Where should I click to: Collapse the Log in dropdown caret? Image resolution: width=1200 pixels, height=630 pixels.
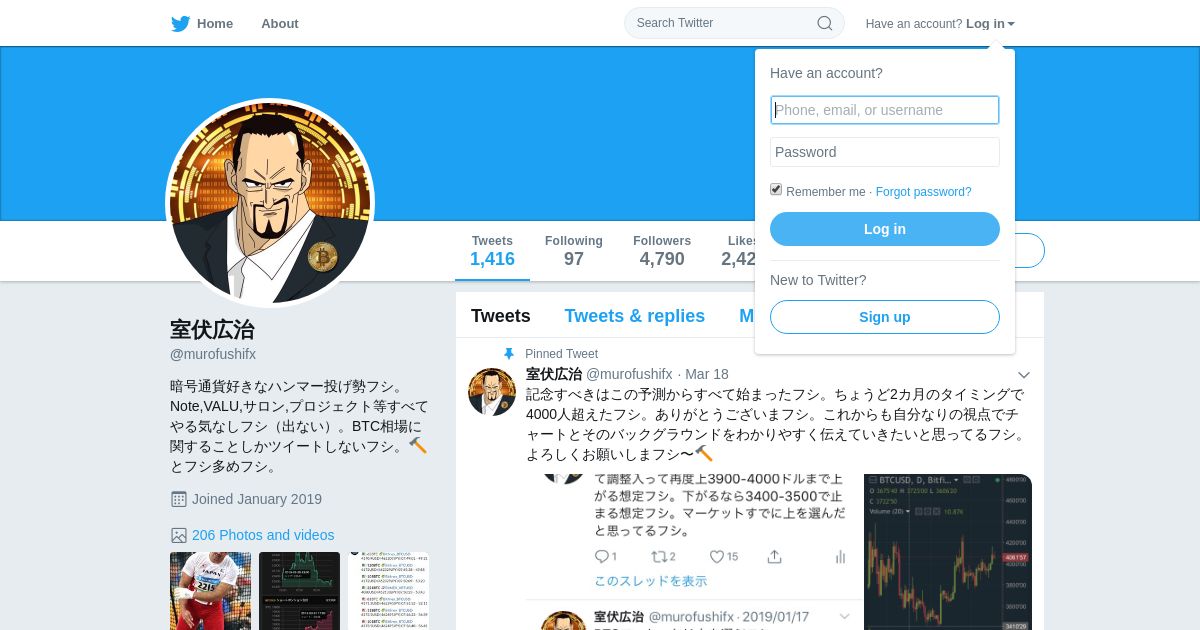(1011, 24)
